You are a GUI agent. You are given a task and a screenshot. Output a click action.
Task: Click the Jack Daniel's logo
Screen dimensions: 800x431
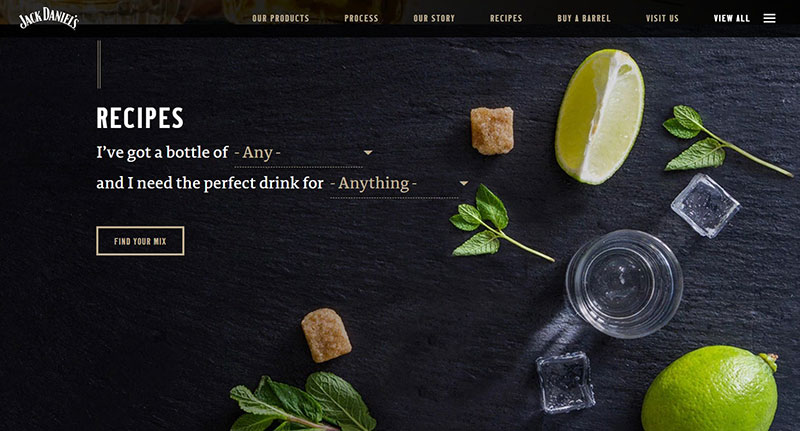49,18
